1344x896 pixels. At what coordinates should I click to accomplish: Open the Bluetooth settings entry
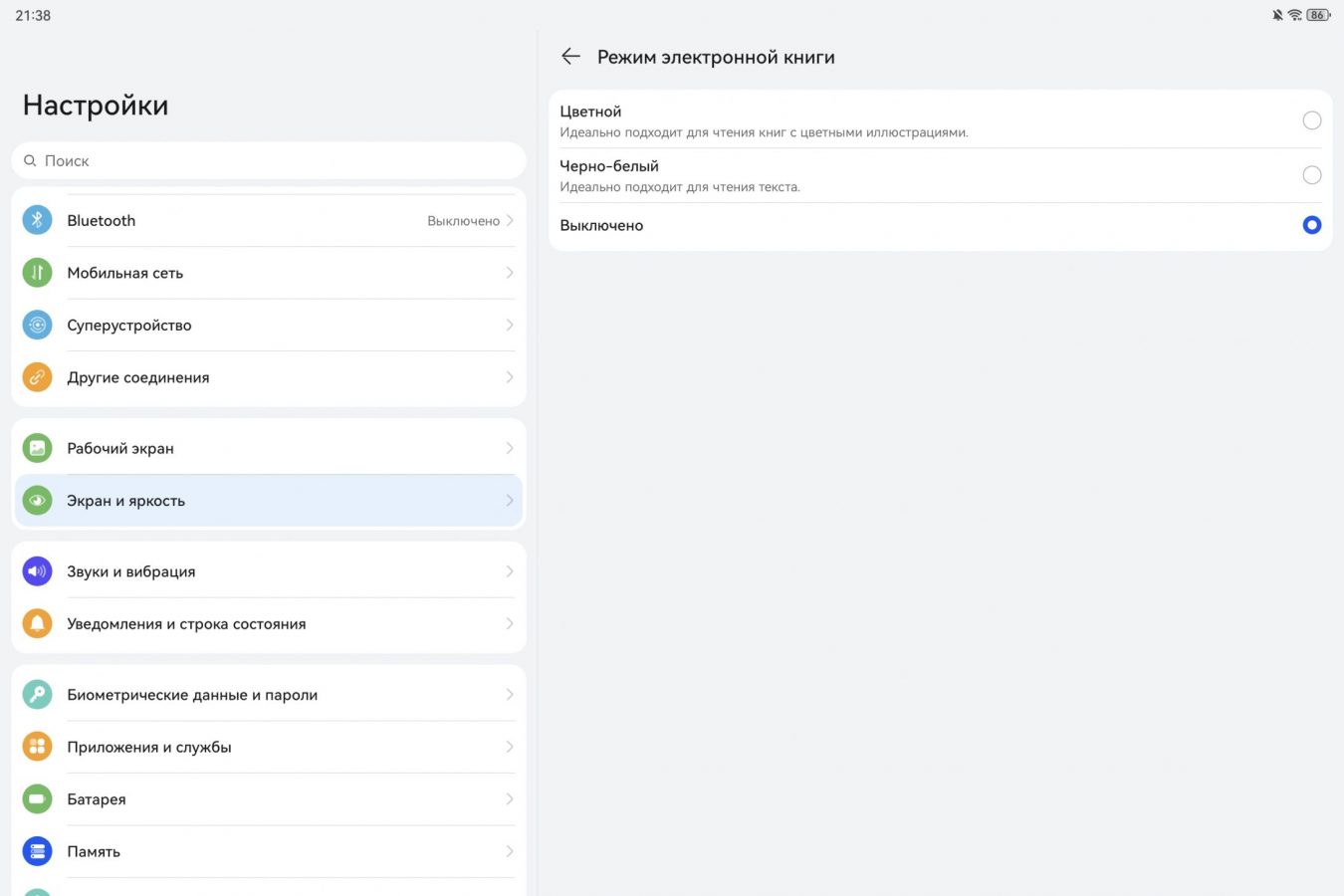(x=269, y=220)
